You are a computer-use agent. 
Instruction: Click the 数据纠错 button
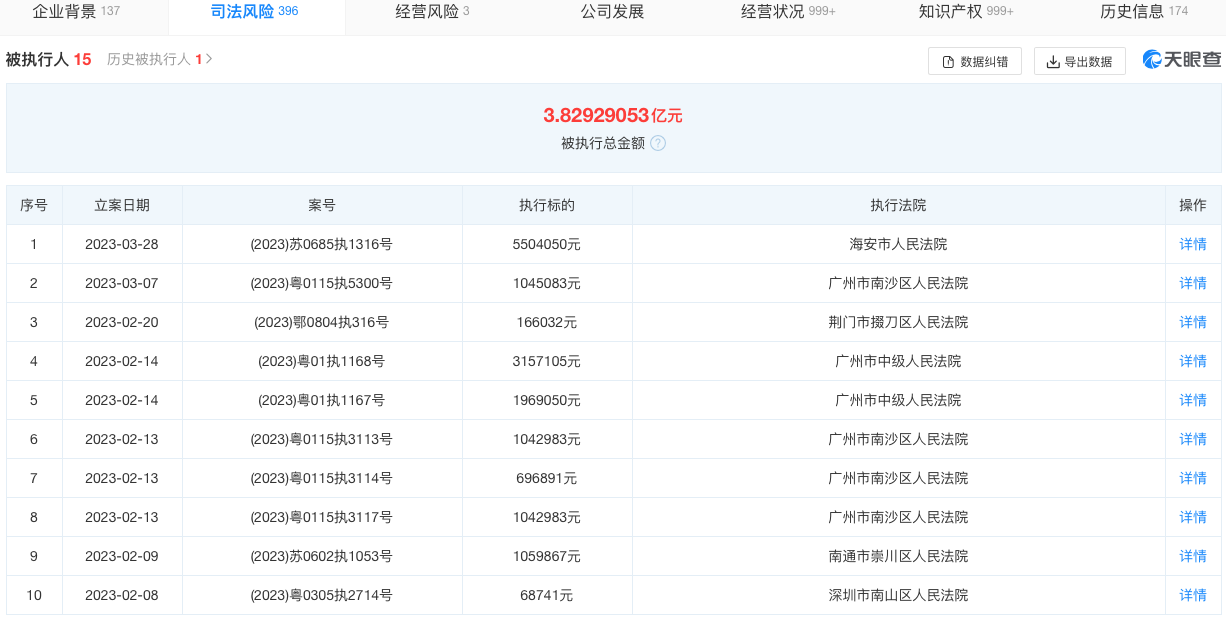point(975,61)
